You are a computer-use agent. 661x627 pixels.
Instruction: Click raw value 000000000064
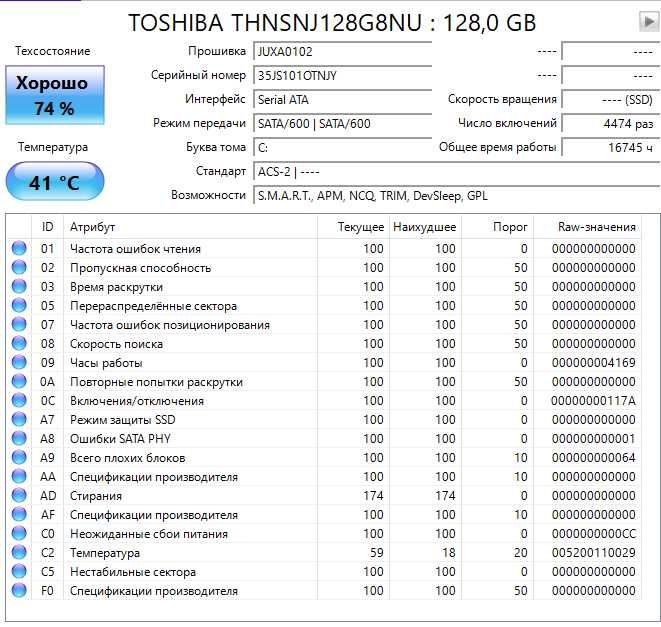pyautogui.click(x=594, y=457)
